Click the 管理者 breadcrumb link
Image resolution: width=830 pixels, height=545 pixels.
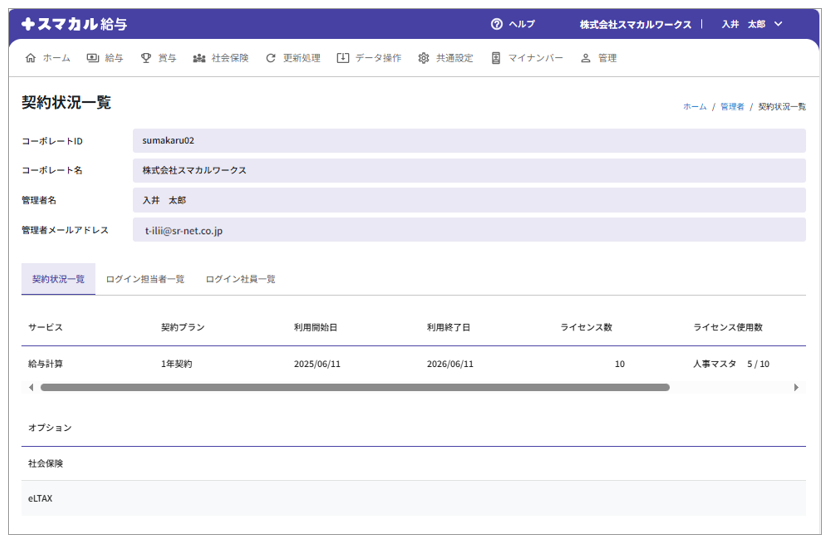732,106
